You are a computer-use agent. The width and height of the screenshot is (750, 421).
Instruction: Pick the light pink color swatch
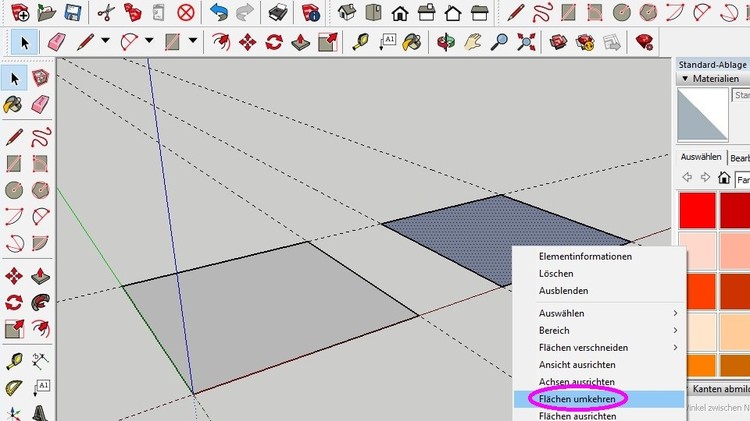[x=697, y=250]
